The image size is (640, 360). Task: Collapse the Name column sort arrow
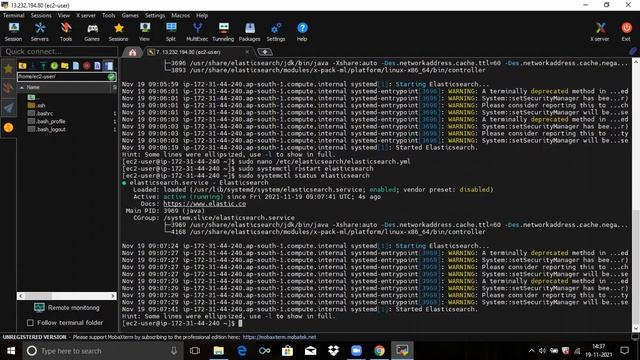(x=22, y=87)
